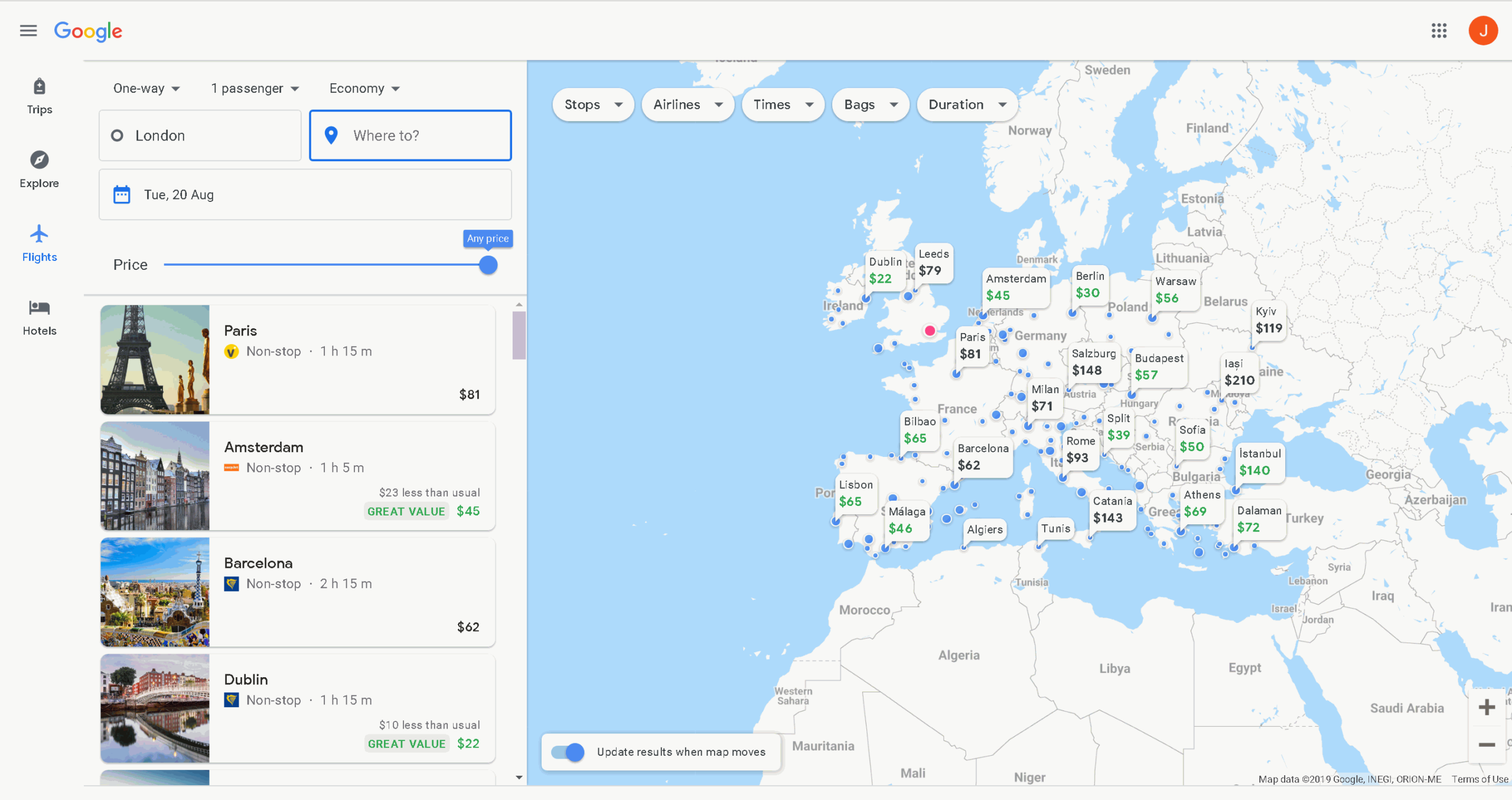Zoom out on the map
Screen dimensions: 1512x800
(1488, 745)
